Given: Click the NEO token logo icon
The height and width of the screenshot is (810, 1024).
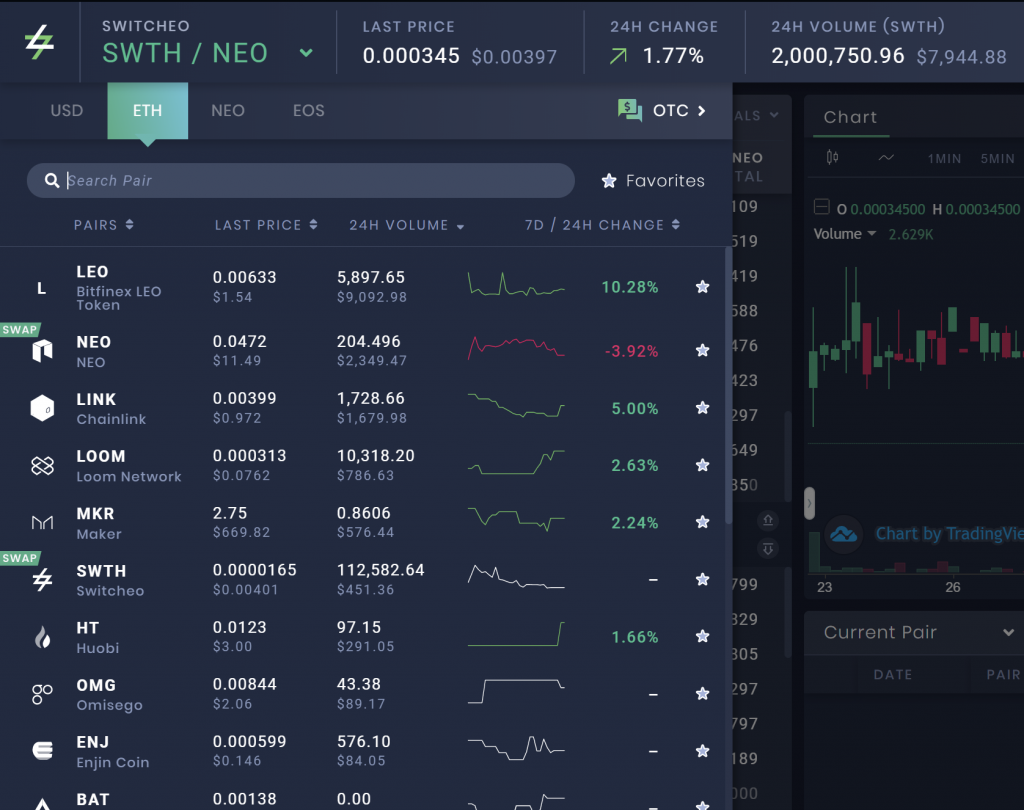Looking at the screenshot, I should point(42,351).
